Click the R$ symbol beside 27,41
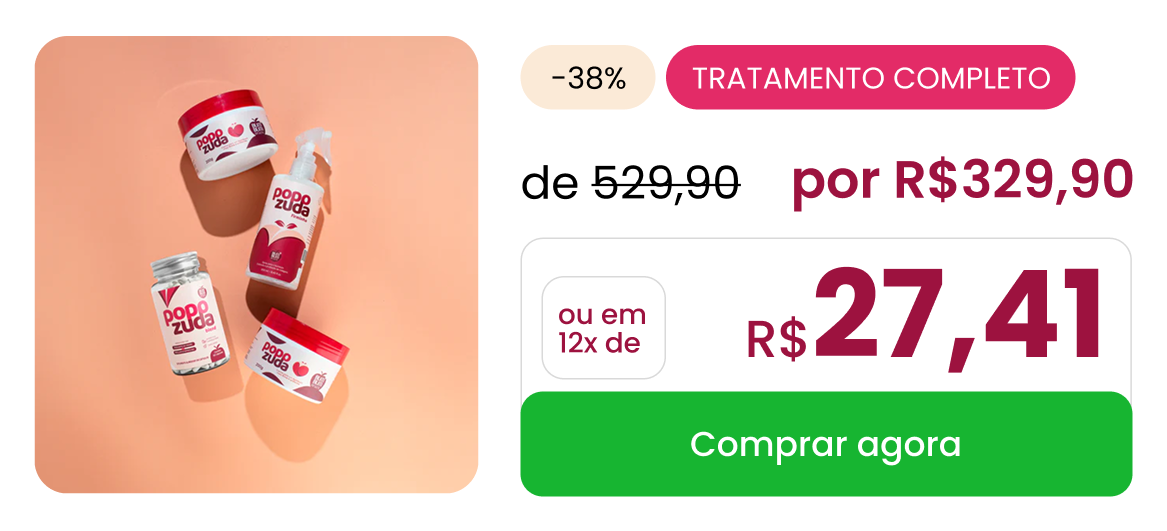 777,338
